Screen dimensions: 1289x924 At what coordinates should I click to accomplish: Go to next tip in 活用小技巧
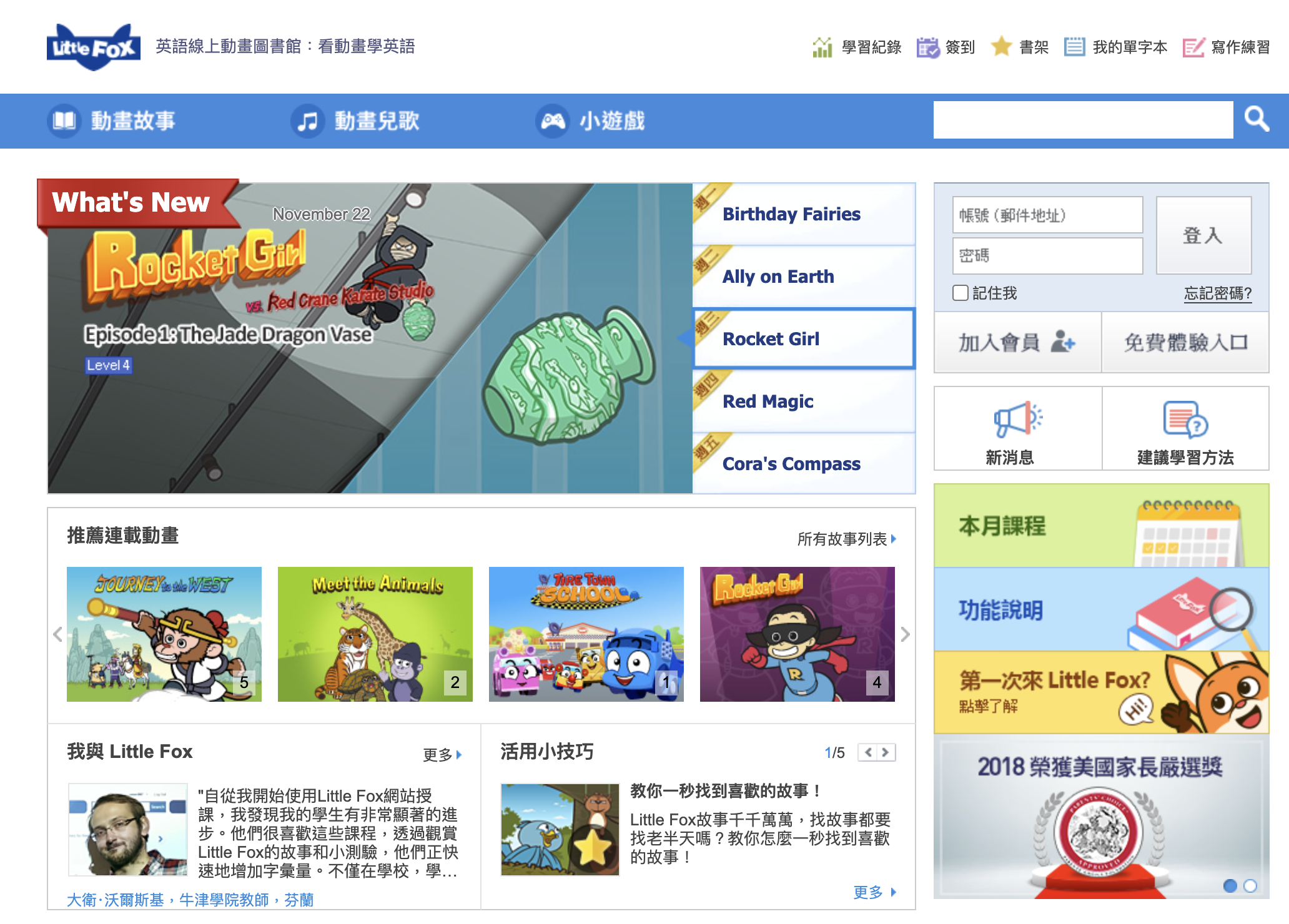pyautogui.click(x=886, y=752)
